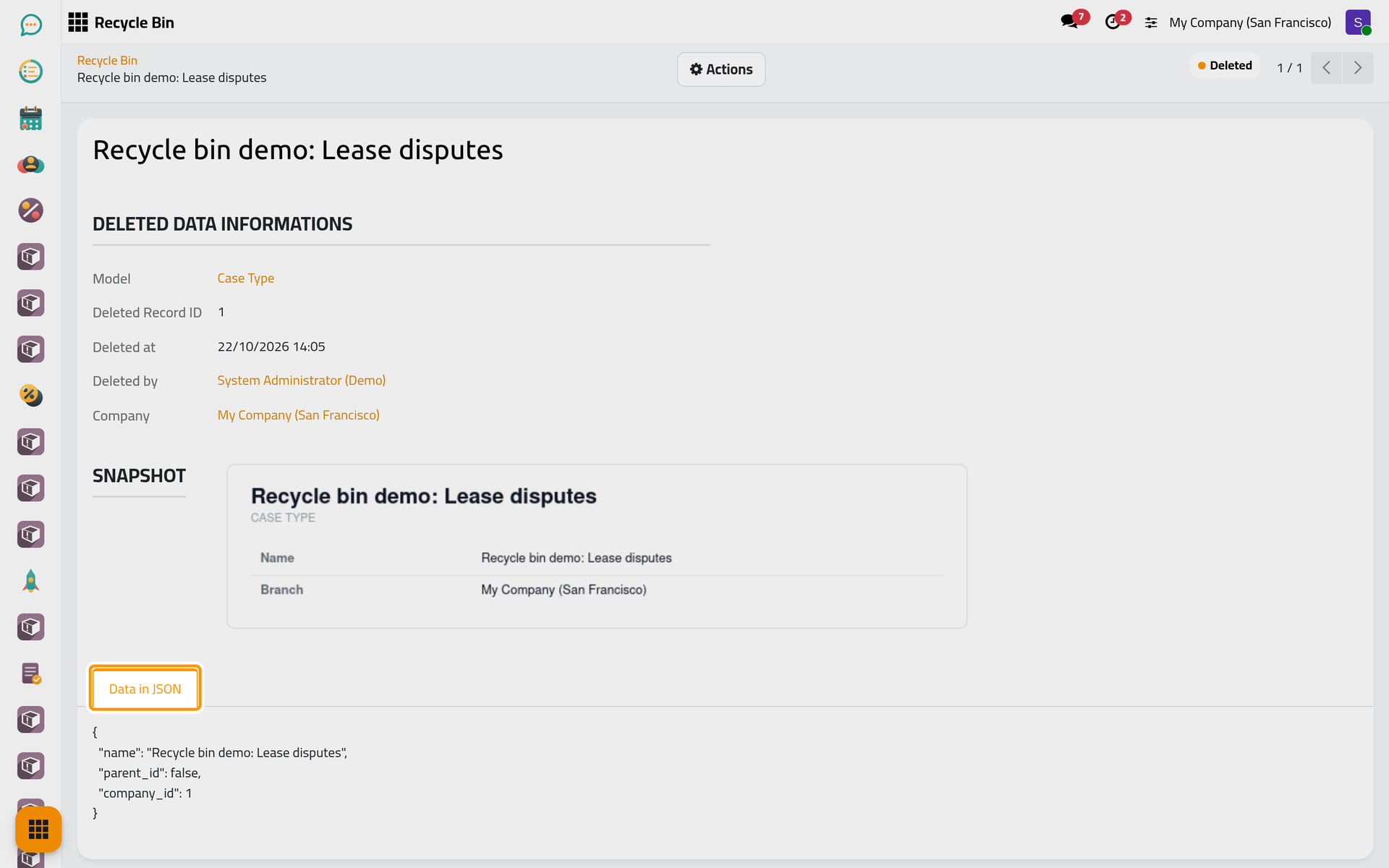Open the orange app grid launcher button
1389x868 pixels.
pos(38,829)
